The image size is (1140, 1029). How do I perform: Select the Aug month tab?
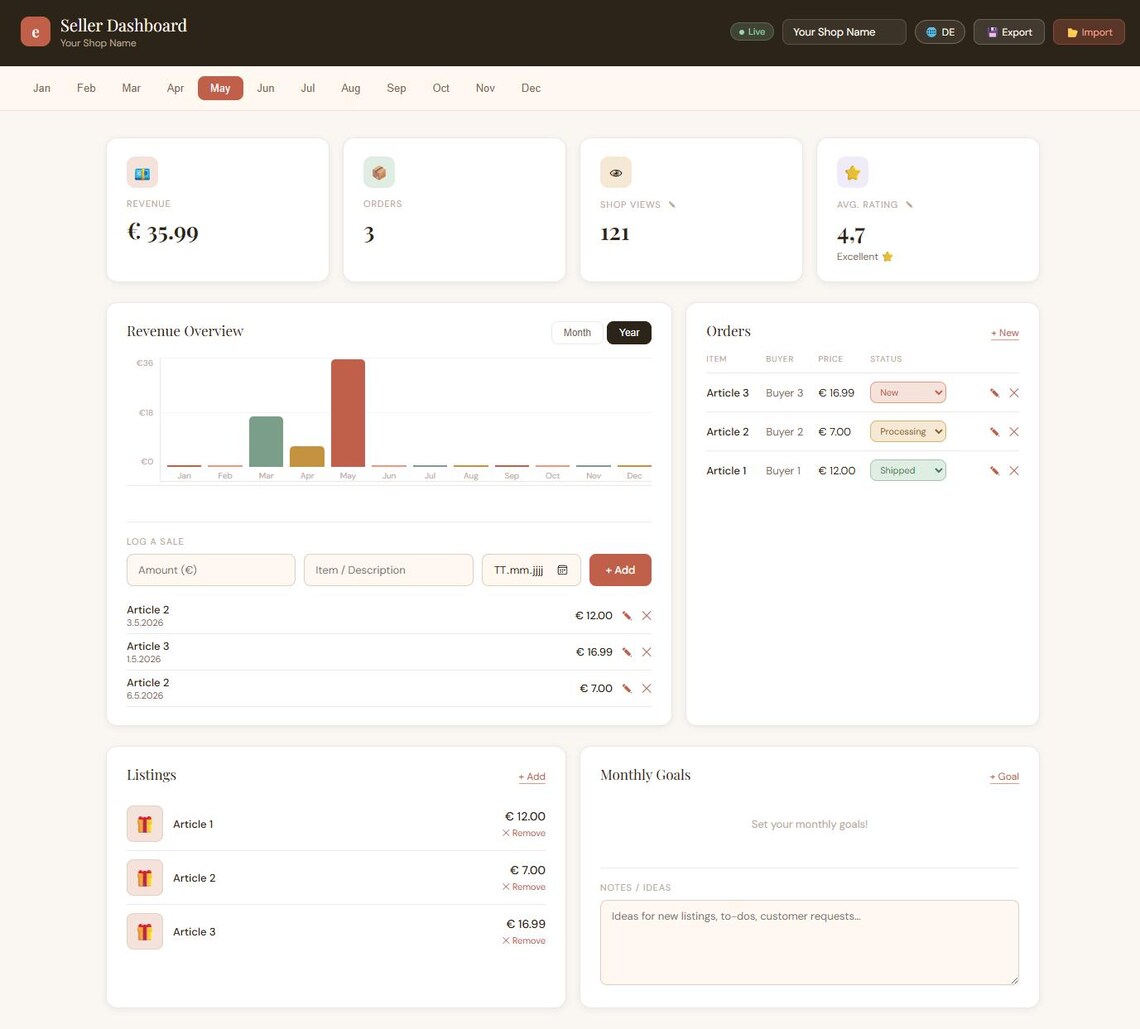[x=350, y=88]
